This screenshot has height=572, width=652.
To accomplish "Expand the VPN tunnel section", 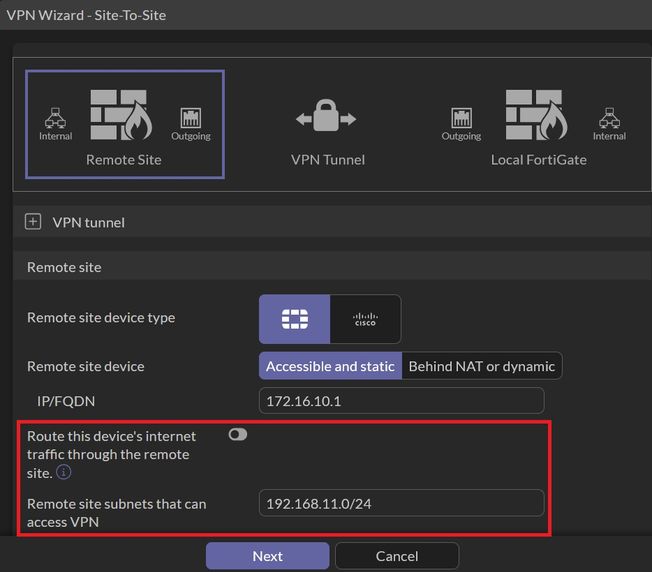I will 33,222.
